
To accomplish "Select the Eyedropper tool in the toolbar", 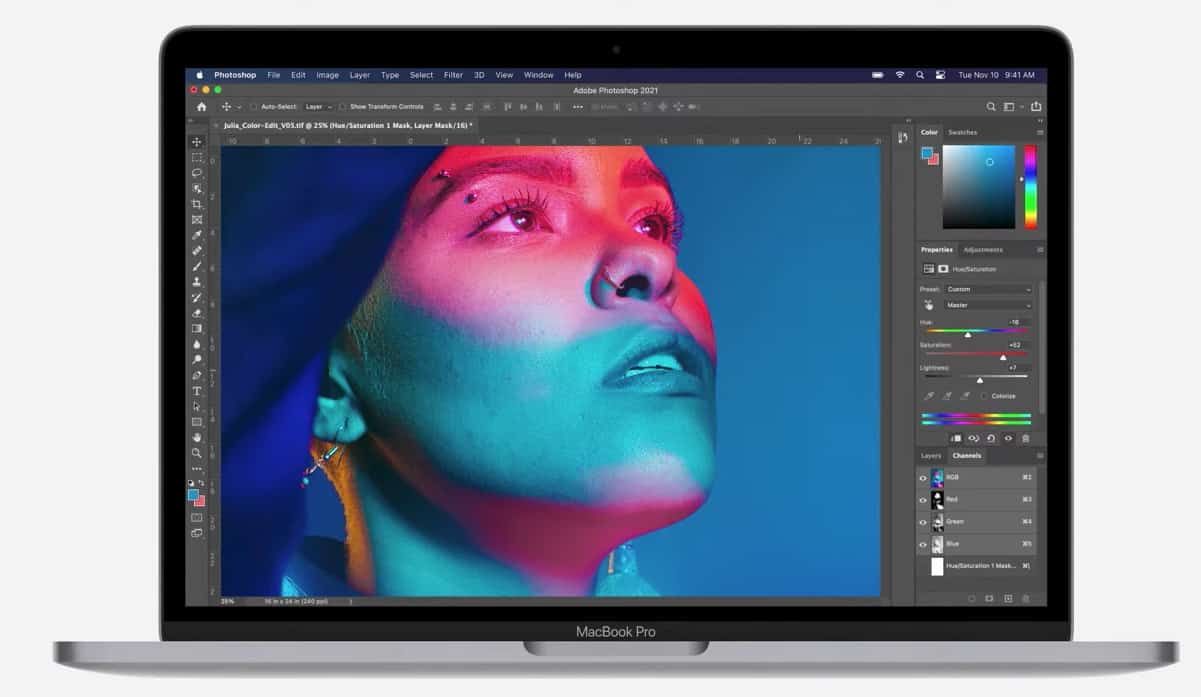I will pos(197,235).
